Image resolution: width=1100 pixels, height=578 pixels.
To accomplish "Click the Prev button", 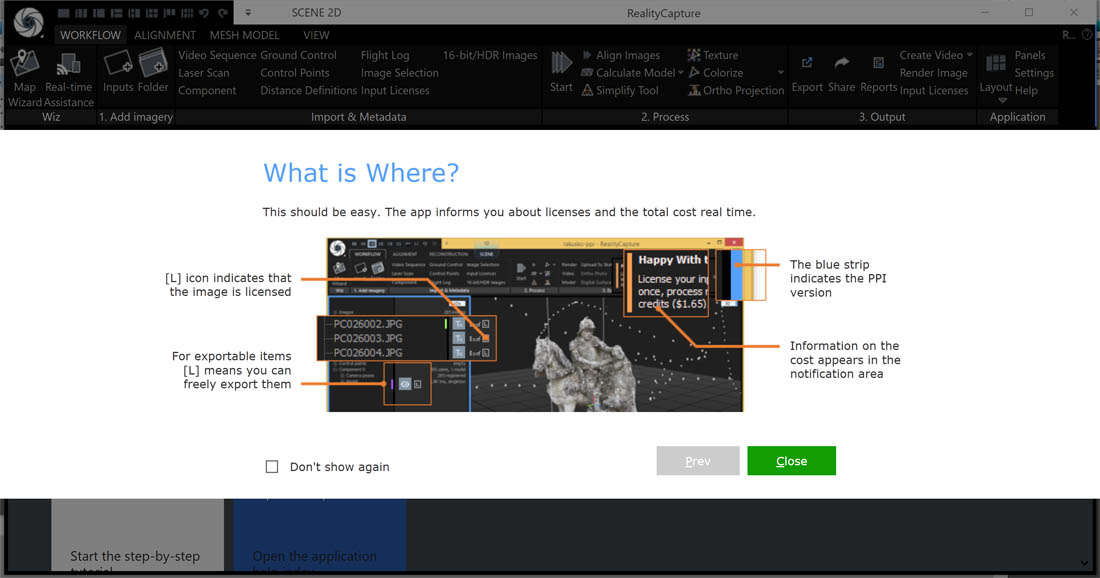I will pyautogui.click(x=698, y=461).
